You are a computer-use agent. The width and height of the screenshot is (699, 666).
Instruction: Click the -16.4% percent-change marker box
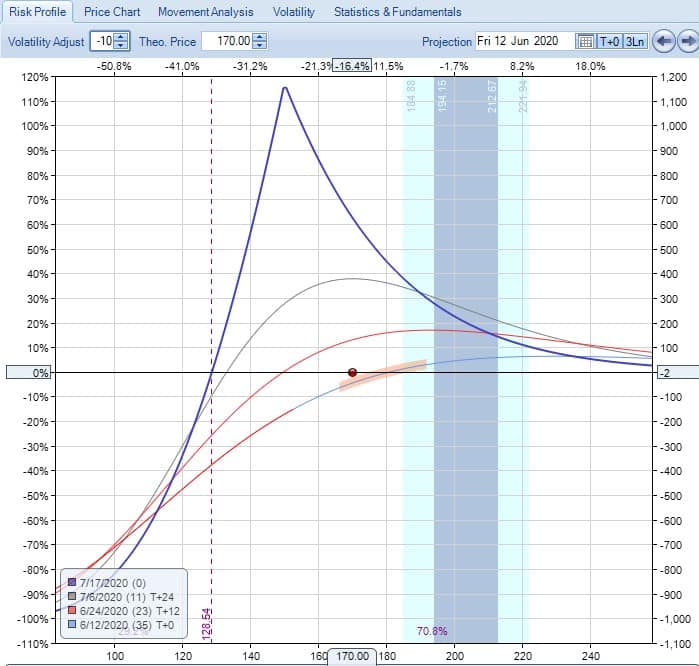tap(352, 66)
